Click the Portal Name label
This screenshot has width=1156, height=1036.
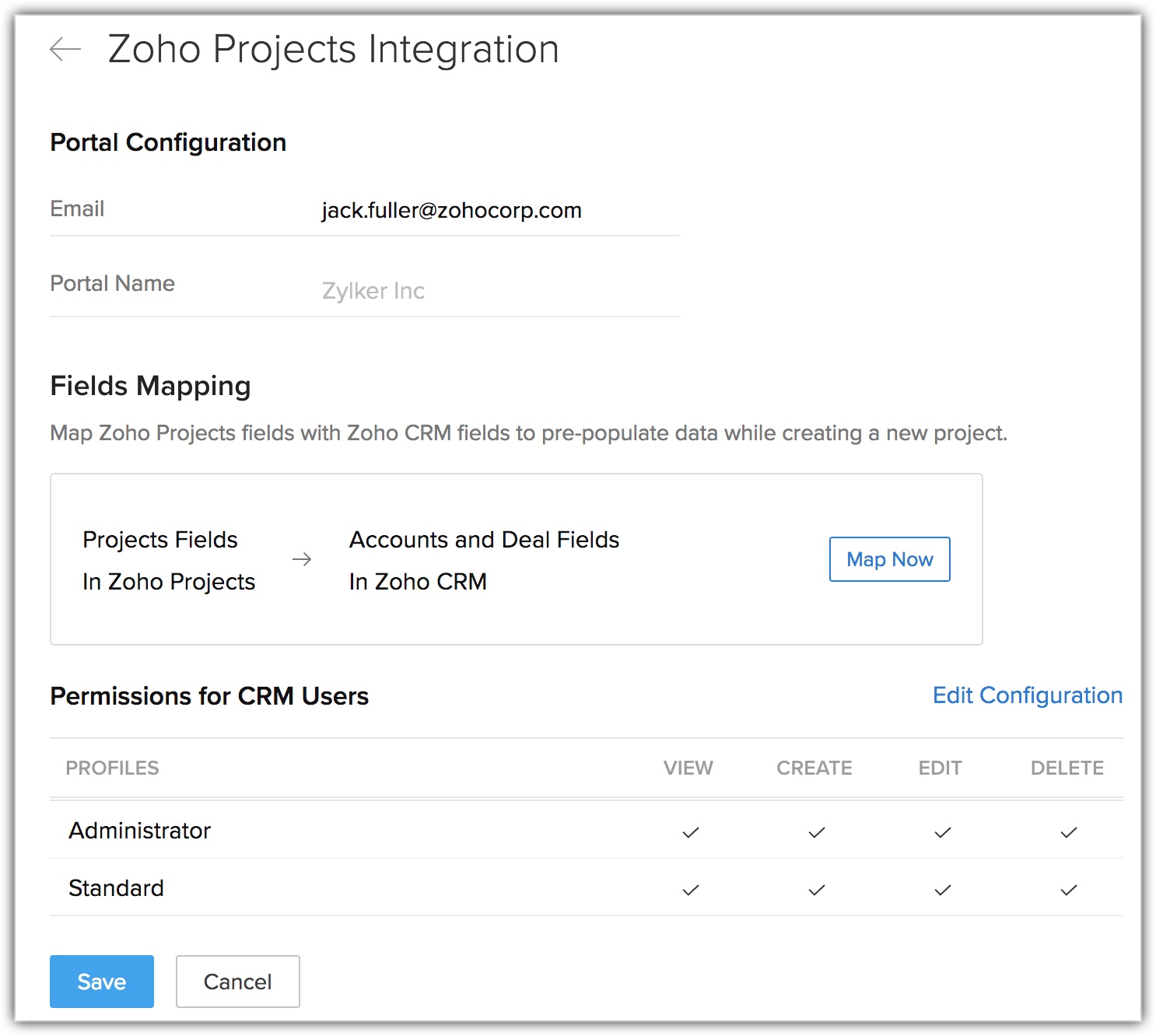click(x=113, y=283)
